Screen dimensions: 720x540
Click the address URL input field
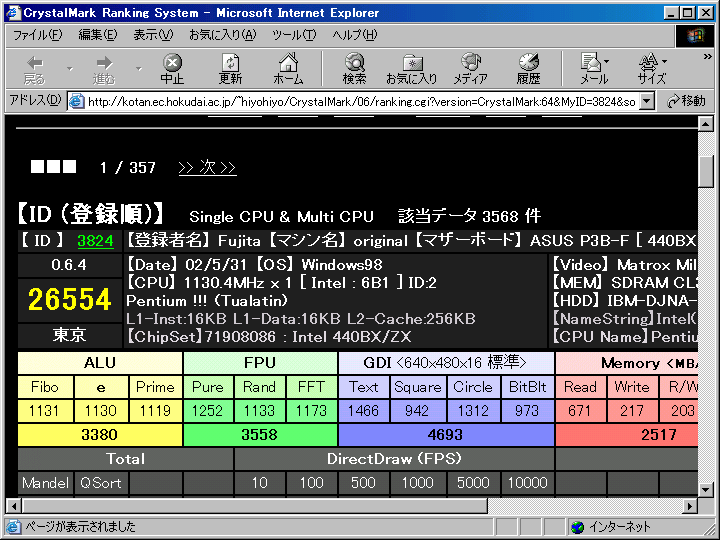click(x=363, y=101)
